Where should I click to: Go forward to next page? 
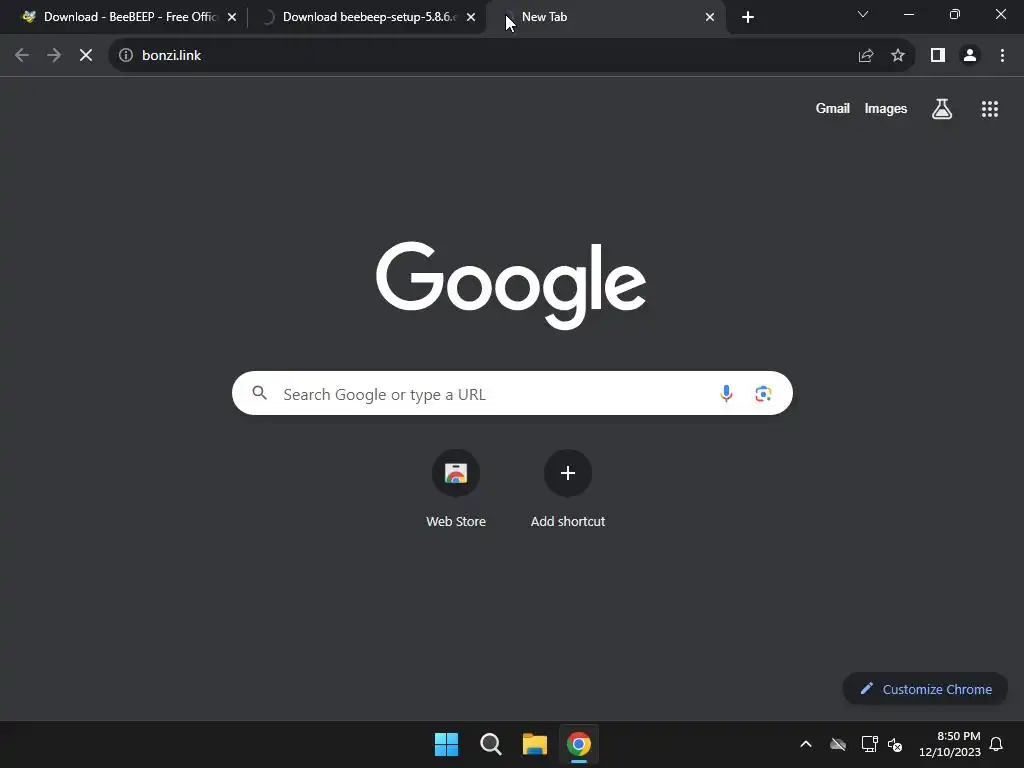(x=54, y=56)
